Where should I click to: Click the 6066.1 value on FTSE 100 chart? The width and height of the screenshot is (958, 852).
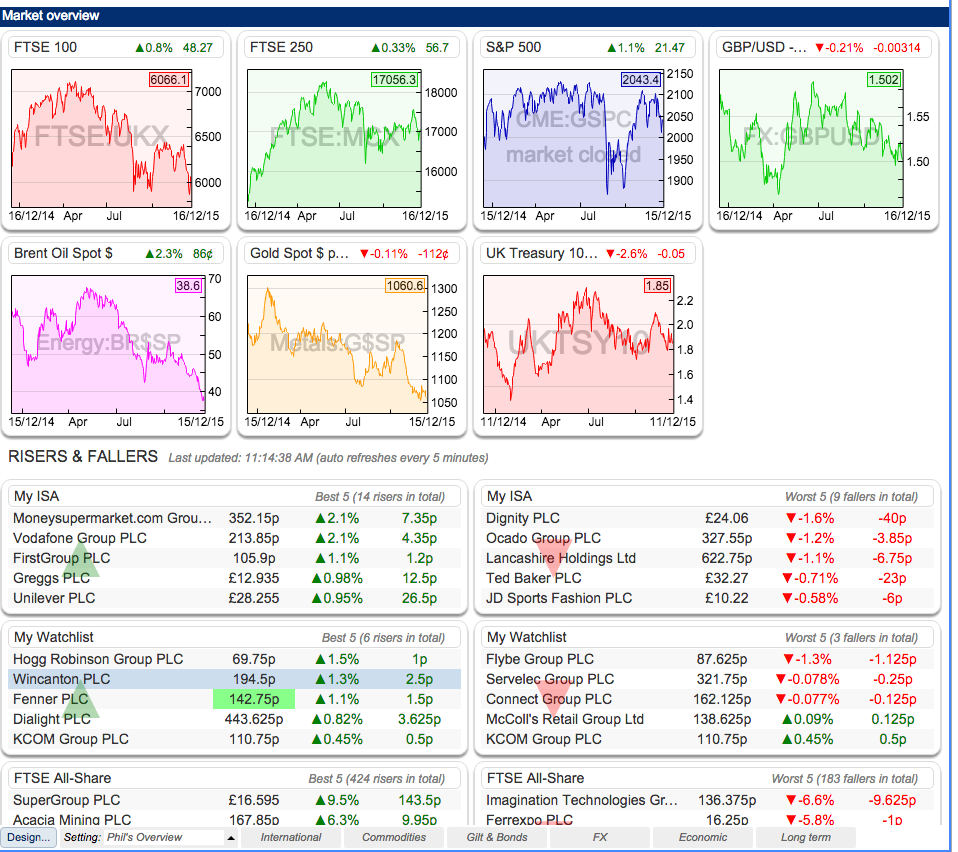[169, 79]
